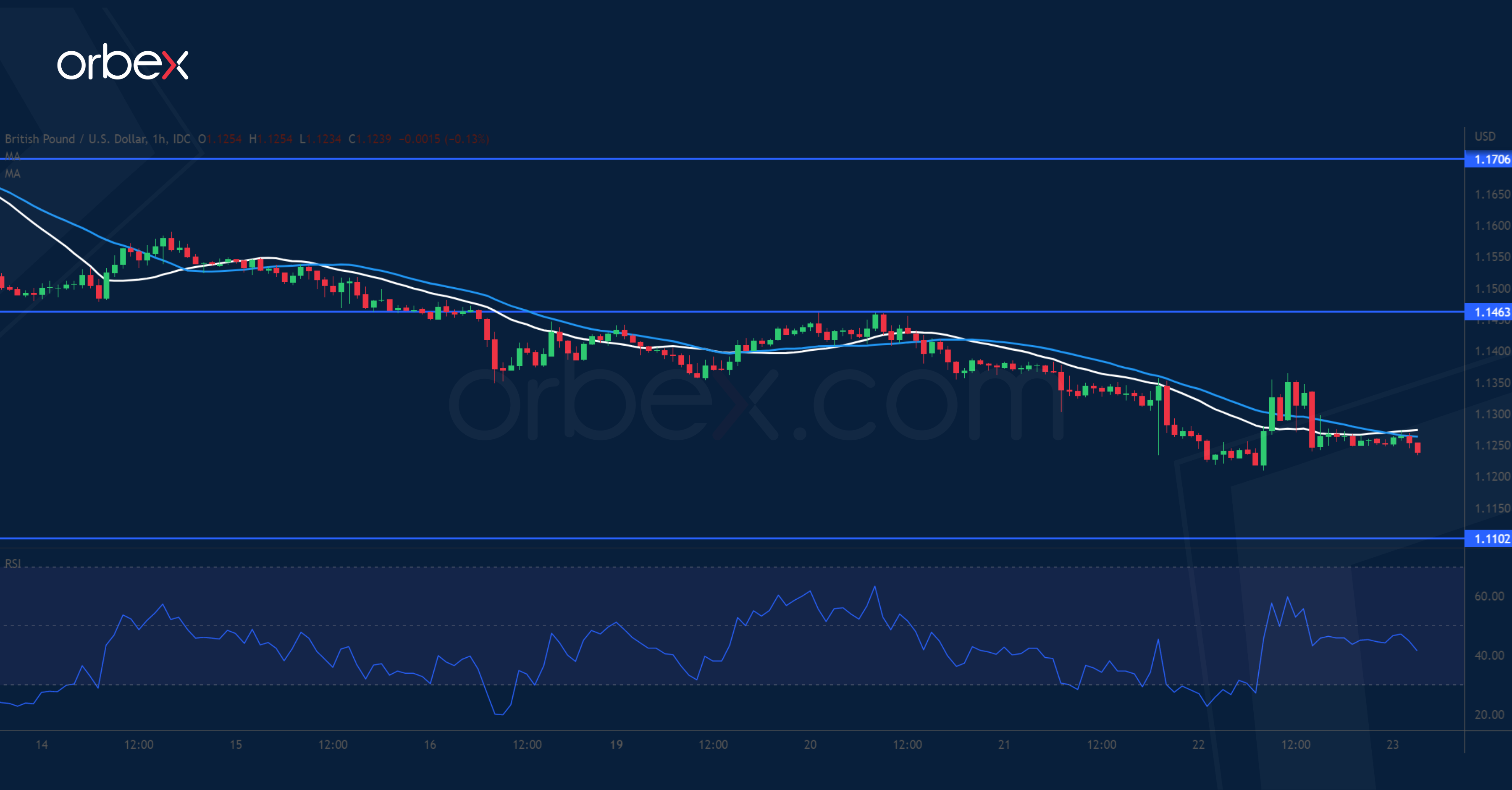Toggle the 1.1463 horizontal level line
This screenshot has height=790, width=1512.
coord(704,313)
